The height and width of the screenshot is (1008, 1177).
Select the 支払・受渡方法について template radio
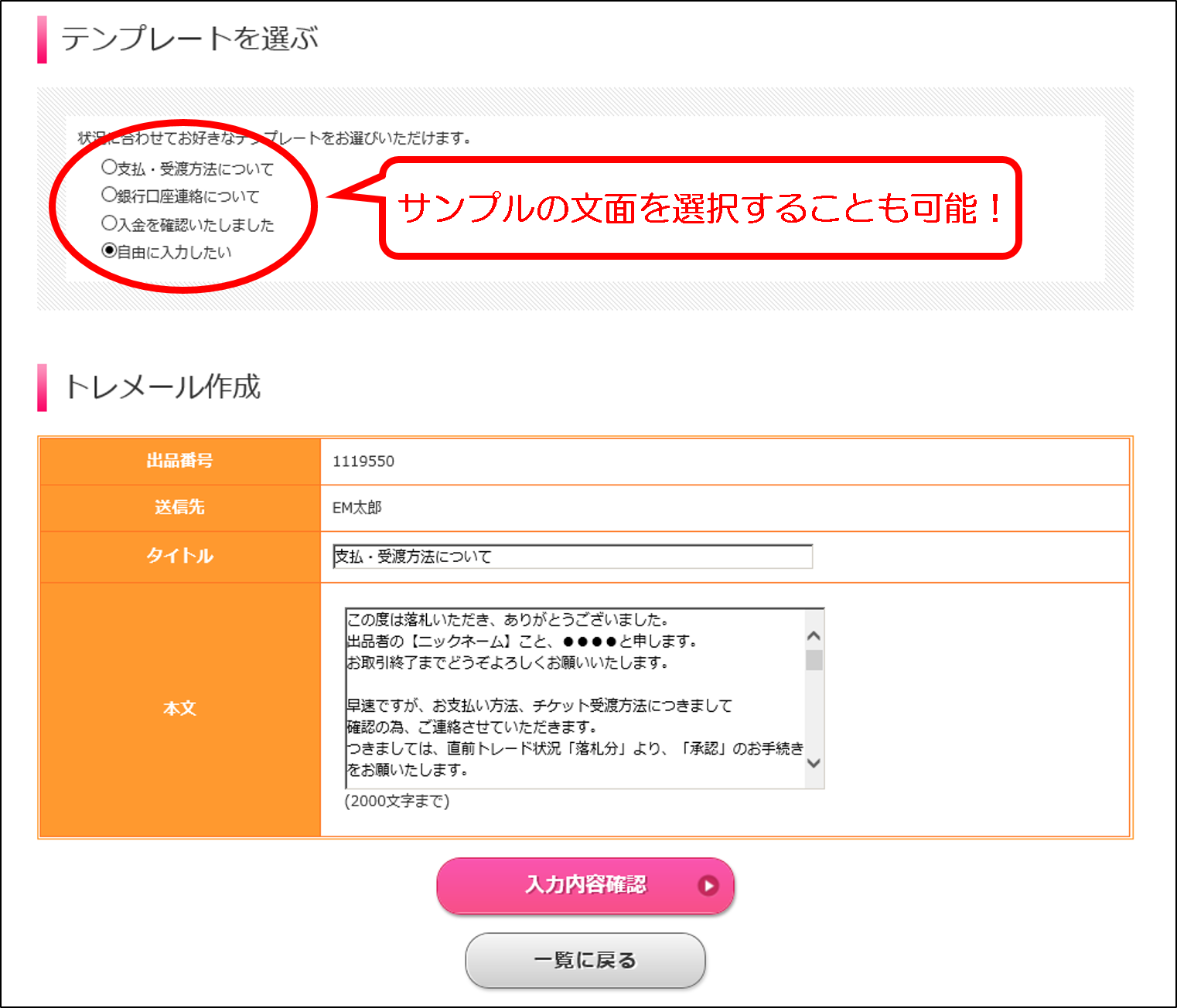click(x=109, y=167)
